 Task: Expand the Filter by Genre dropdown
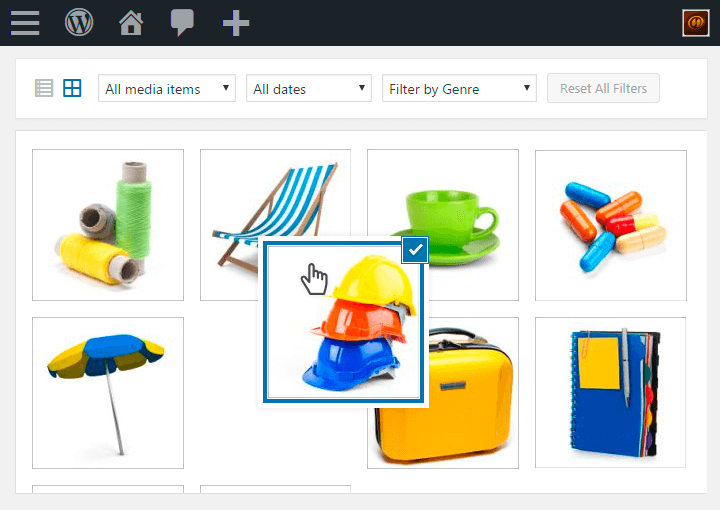click(459, 88)
